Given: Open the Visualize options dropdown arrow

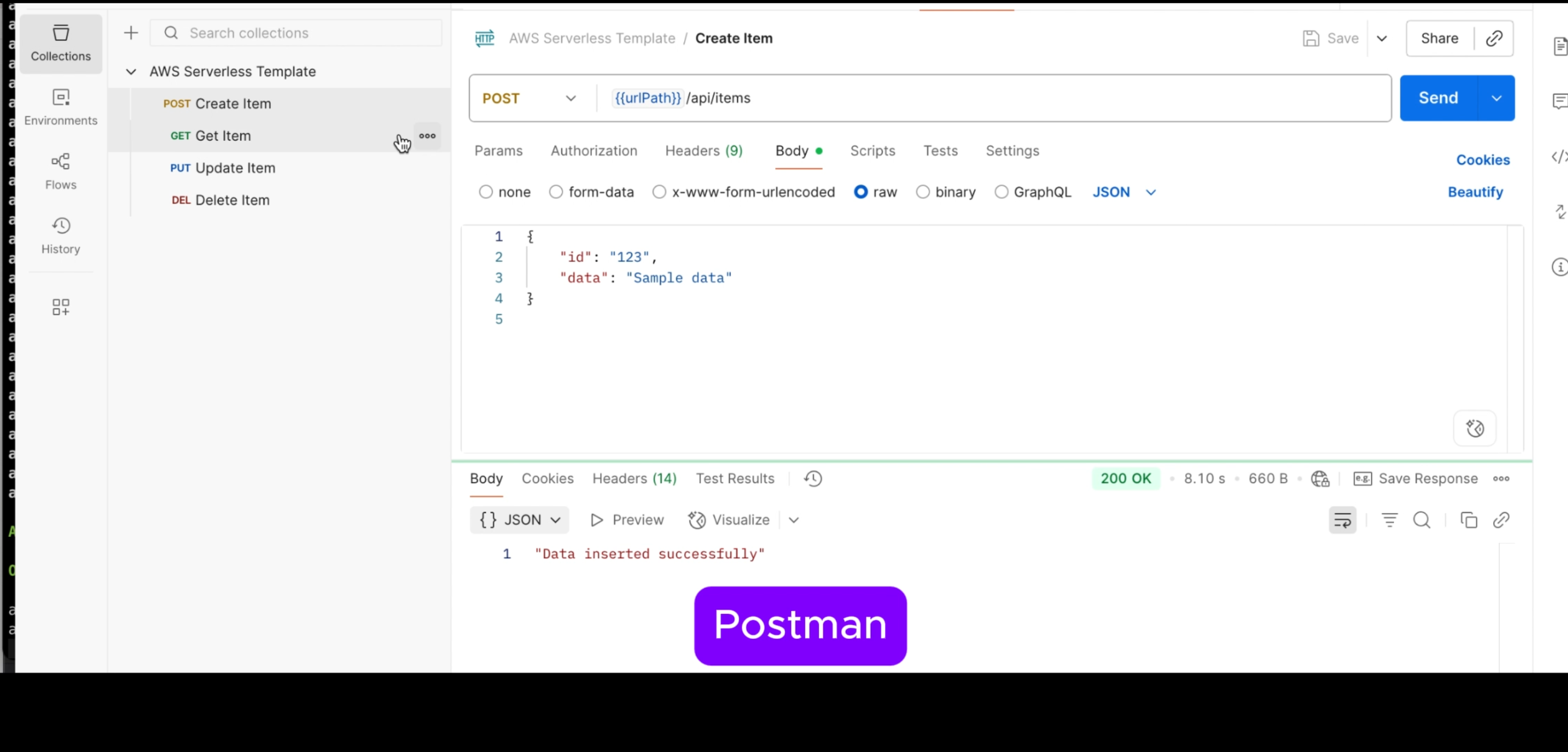Looking at the screenshot, I should pyautogui.click(x=793, y=520).
